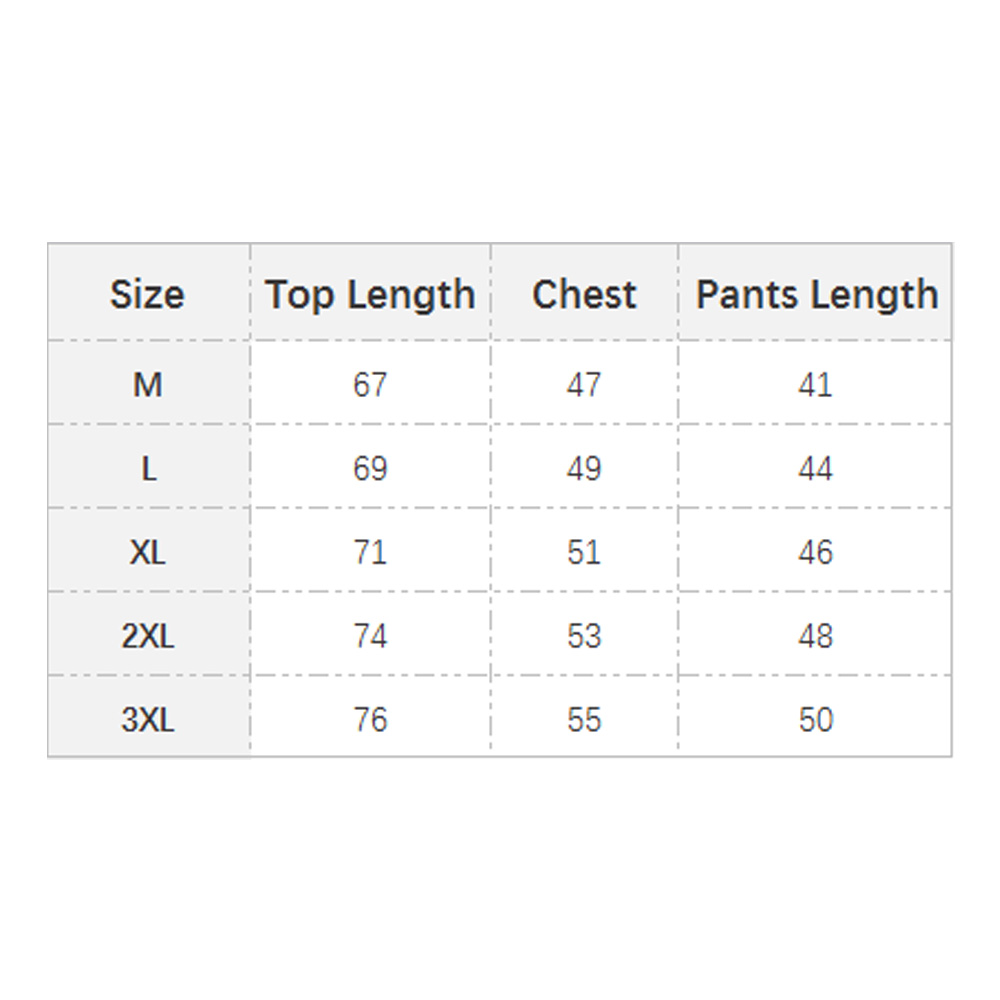Click the Chest column header
The image size is (1000, 1000).
(x=584, y=295)
